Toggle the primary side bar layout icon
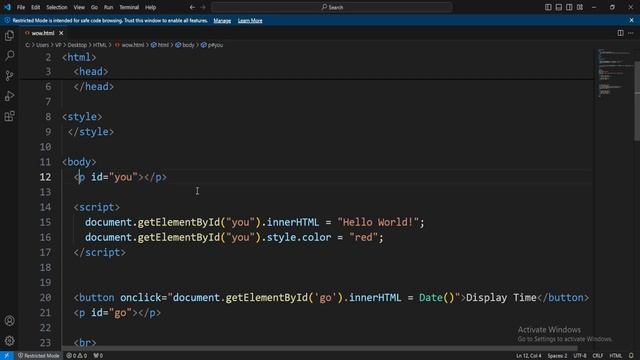This screenshot has height=360, width=640. (548, 7)
